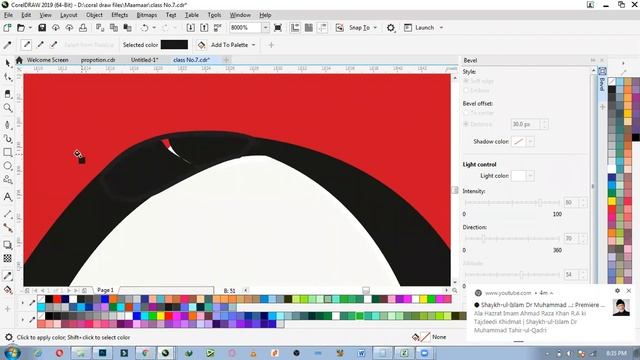Open the Light color dropdown
The width and height of the screenshot is (640, 360).
point(530,176)
